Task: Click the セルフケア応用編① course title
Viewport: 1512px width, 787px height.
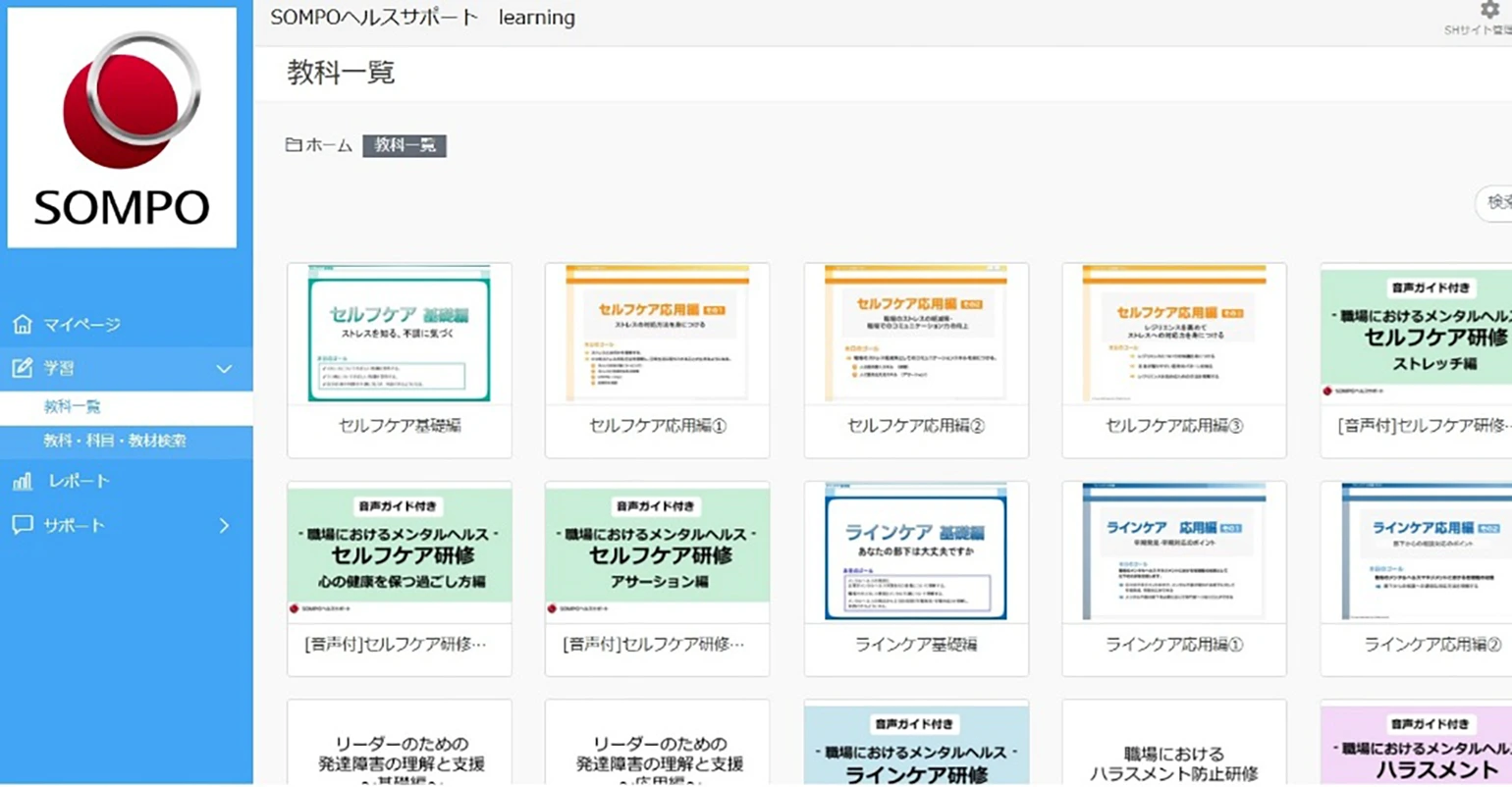Action: click(x=658, y=426)
